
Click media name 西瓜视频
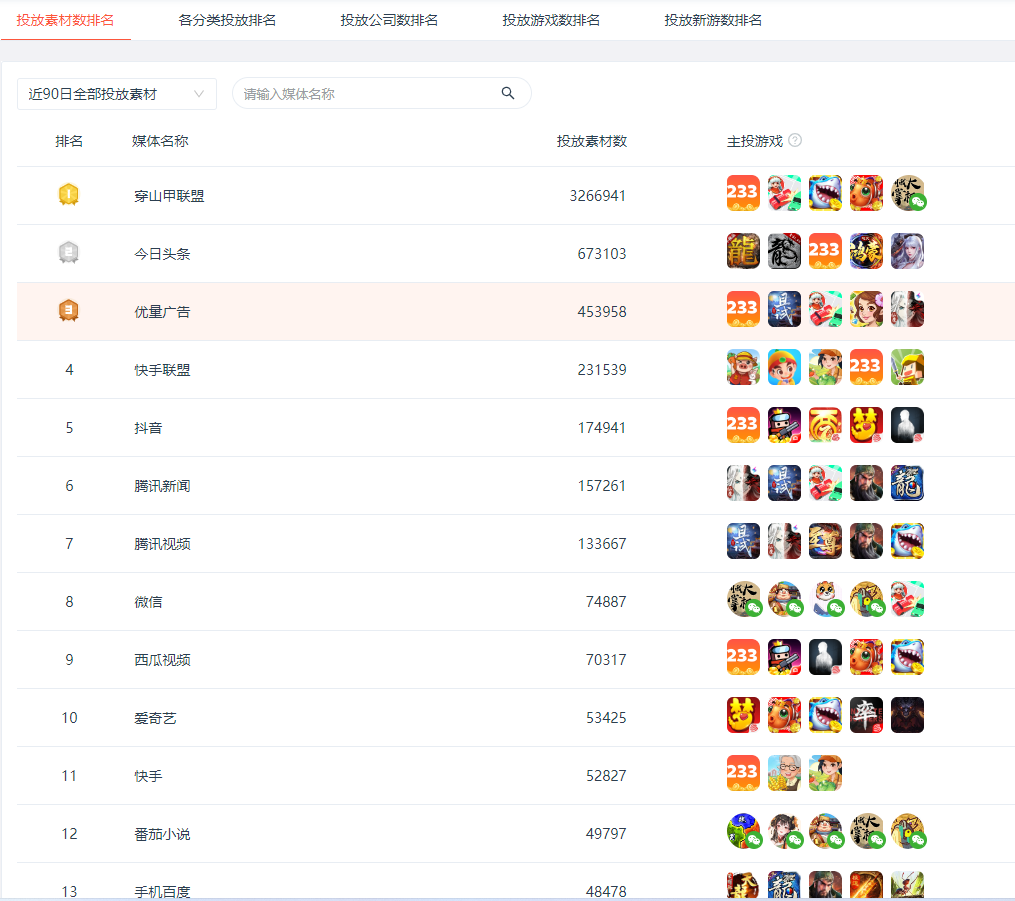point(162,660)
